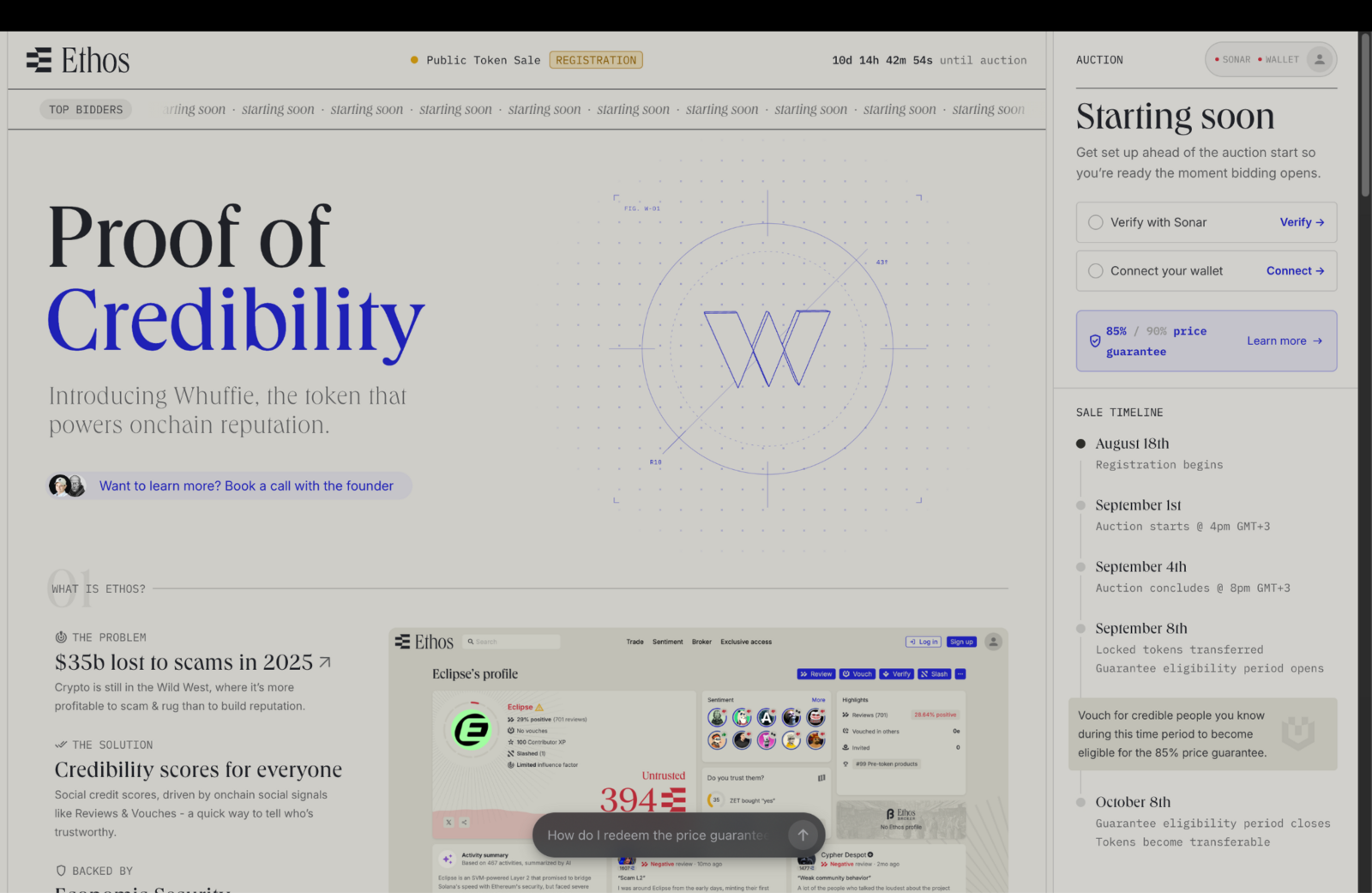Select the 'Connect your wallet' circle
The image size is (1372, 893).
pos(1096,271)
